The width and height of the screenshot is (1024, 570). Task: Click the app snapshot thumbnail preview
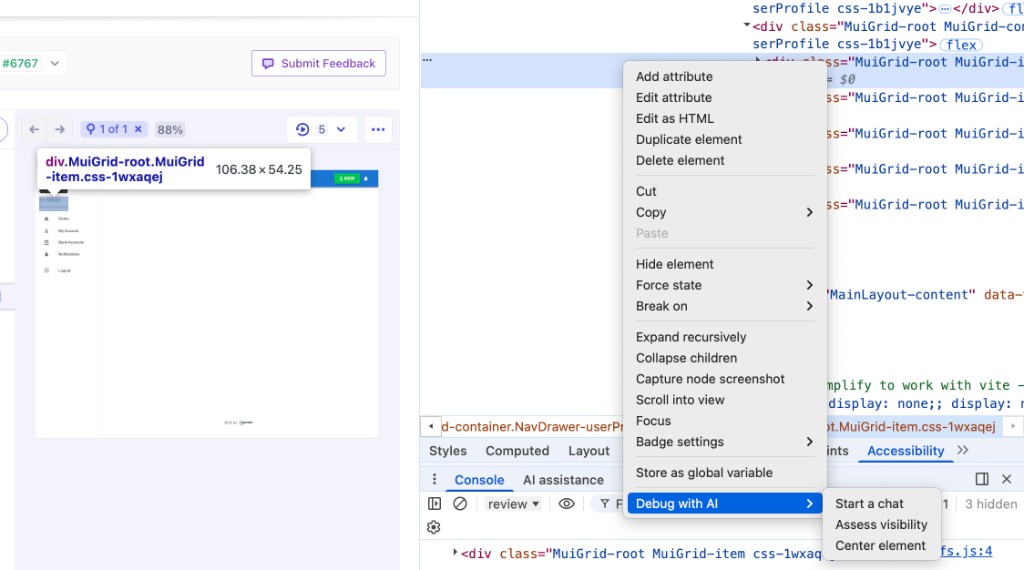click(x=207, y=304)
